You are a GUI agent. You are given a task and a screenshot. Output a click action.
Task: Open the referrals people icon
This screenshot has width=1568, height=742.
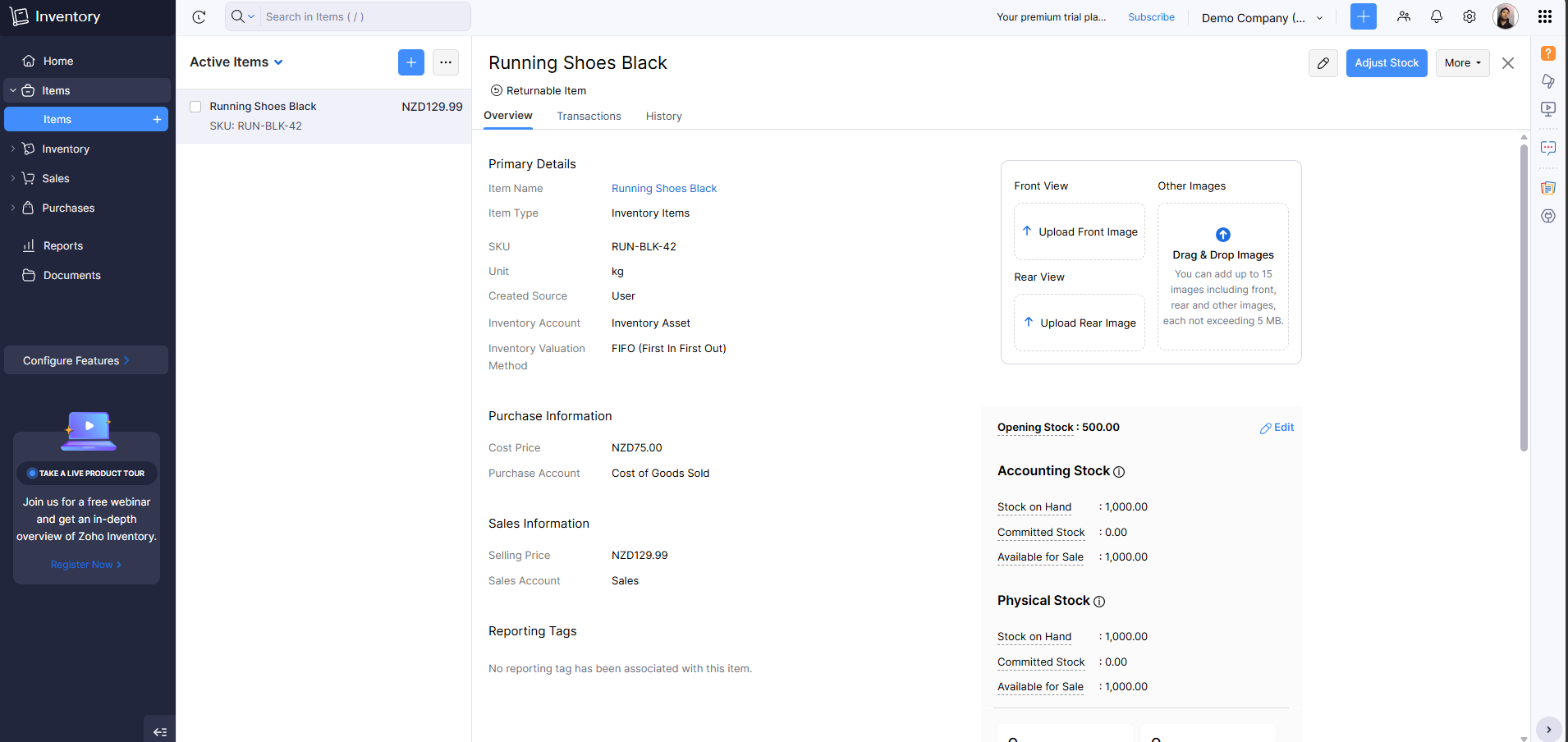click(1404, 16)
